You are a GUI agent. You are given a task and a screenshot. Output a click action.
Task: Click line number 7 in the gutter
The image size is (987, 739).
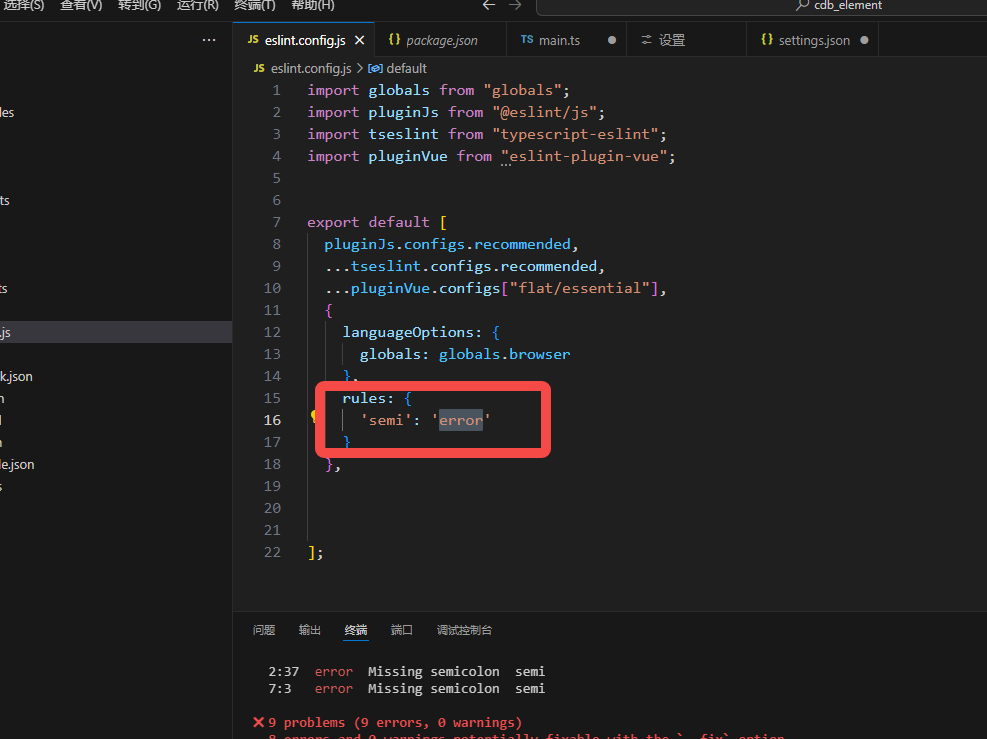point(276,222)
